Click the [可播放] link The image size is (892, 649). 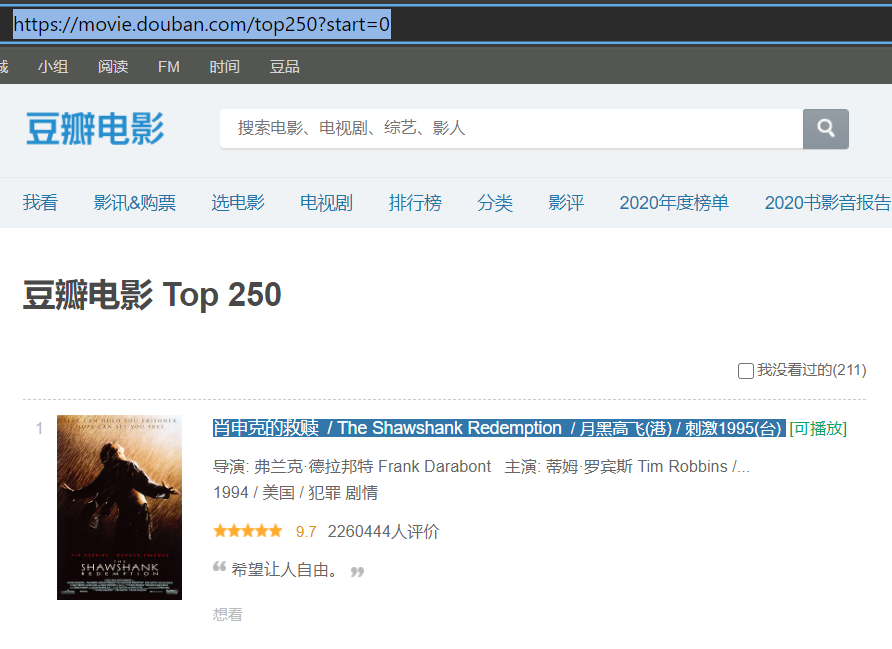click(x=816, y=427)
